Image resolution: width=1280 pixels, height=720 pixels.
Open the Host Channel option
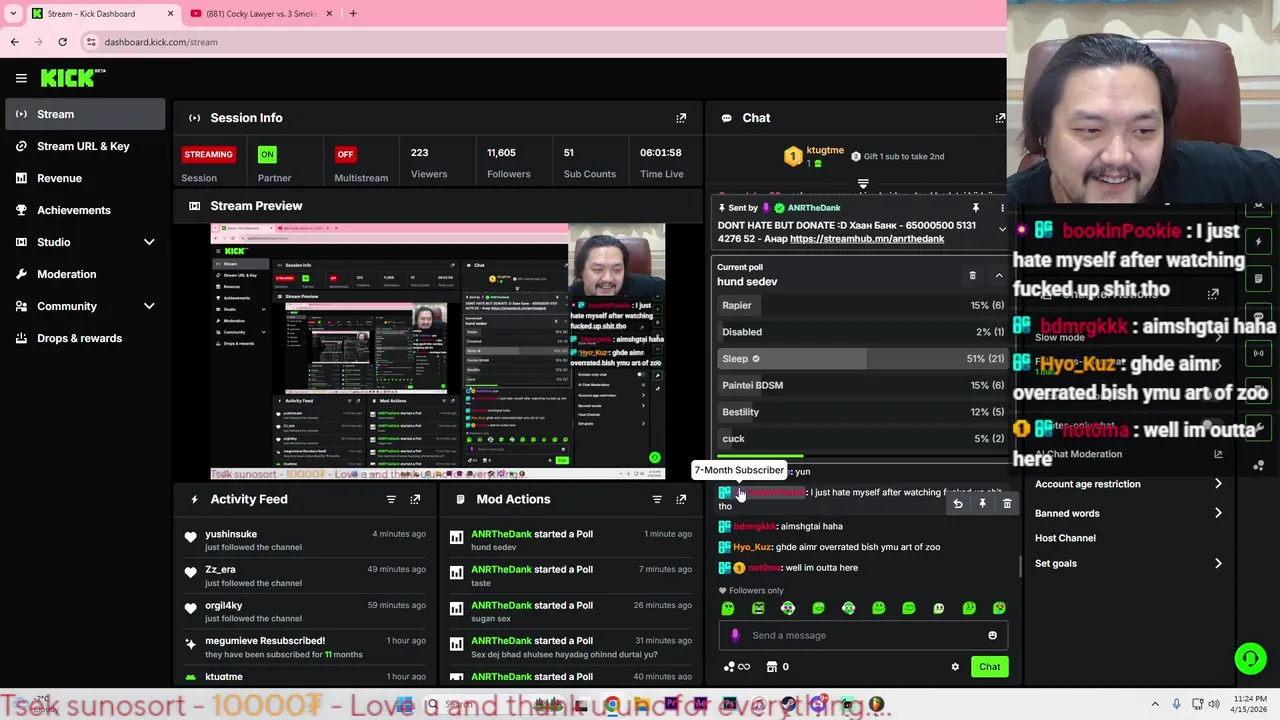tap(1065, 538)
